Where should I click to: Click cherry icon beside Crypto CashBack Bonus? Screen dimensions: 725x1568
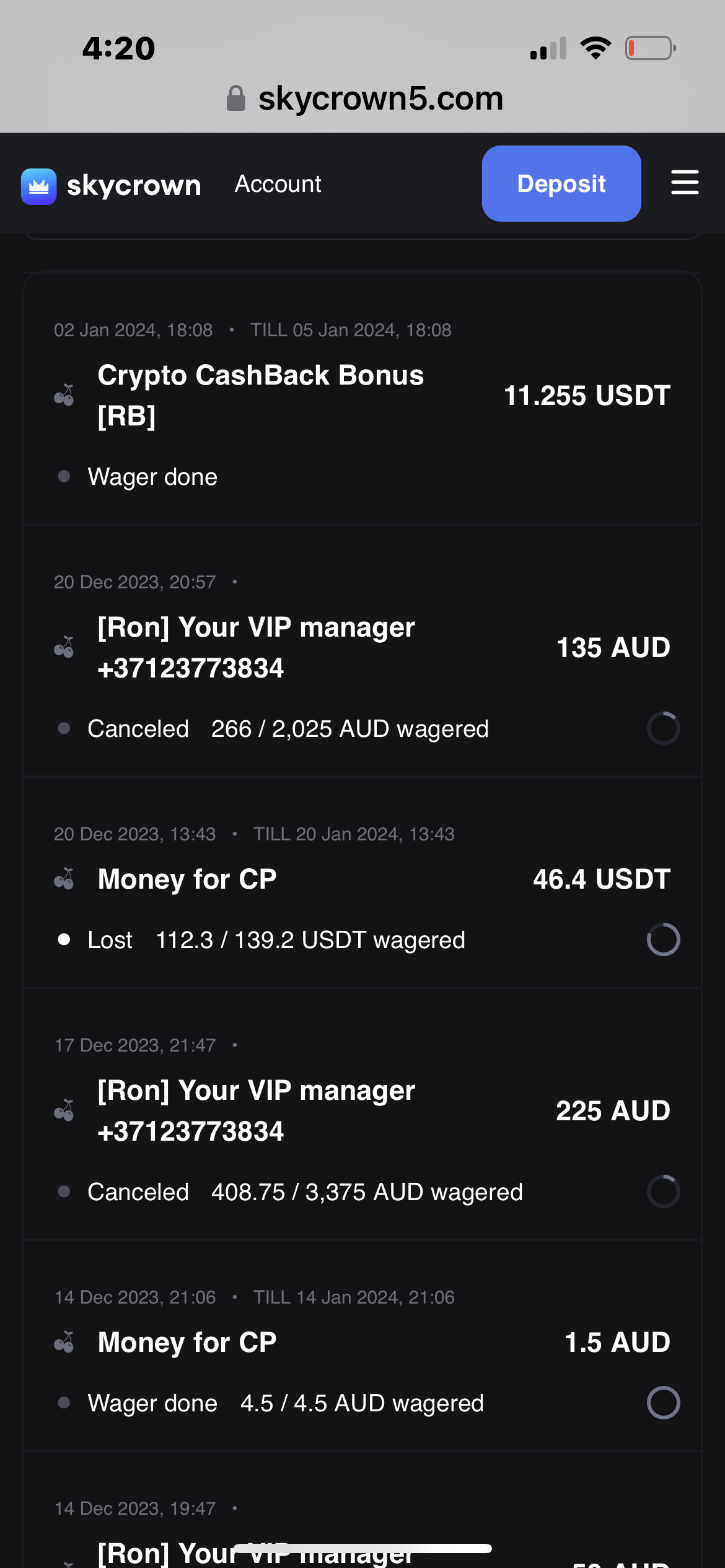64,395
